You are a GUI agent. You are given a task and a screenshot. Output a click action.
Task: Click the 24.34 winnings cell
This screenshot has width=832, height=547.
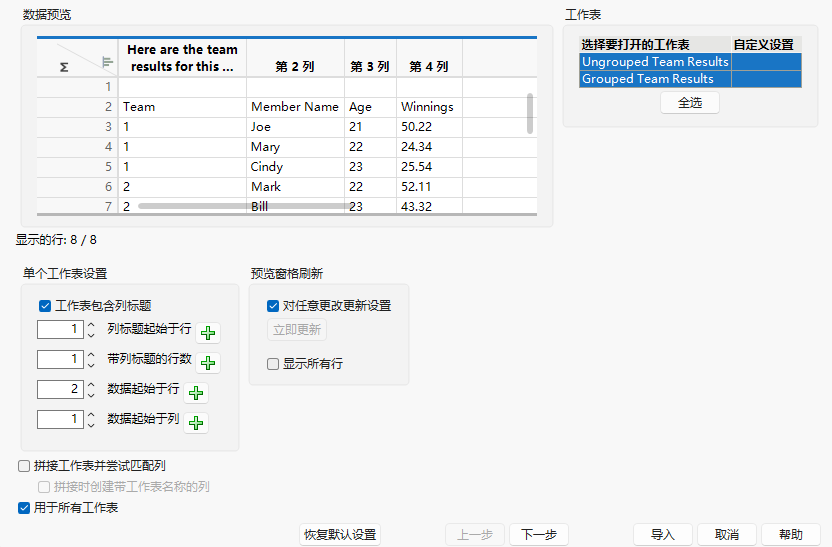[x=429, y=147]
